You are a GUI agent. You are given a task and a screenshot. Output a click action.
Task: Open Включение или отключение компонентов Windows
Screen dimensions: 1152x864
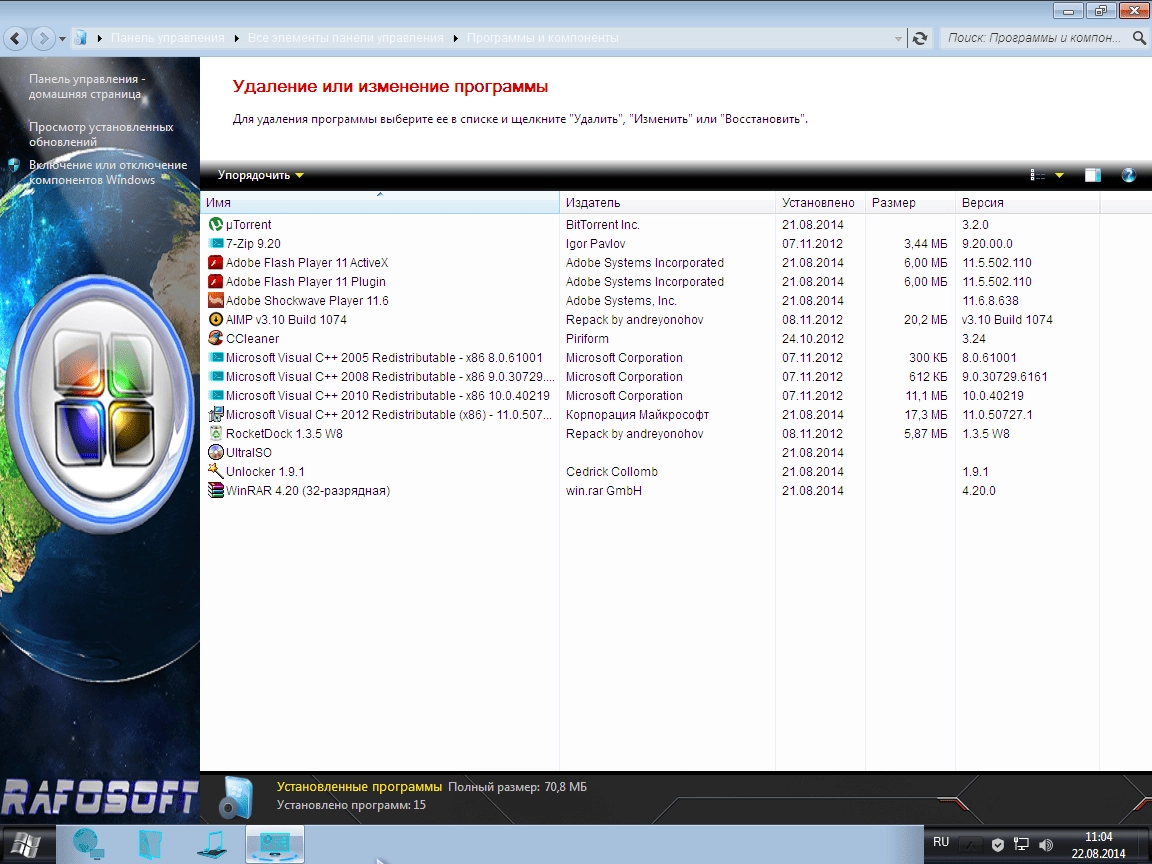tap(107, 172)
